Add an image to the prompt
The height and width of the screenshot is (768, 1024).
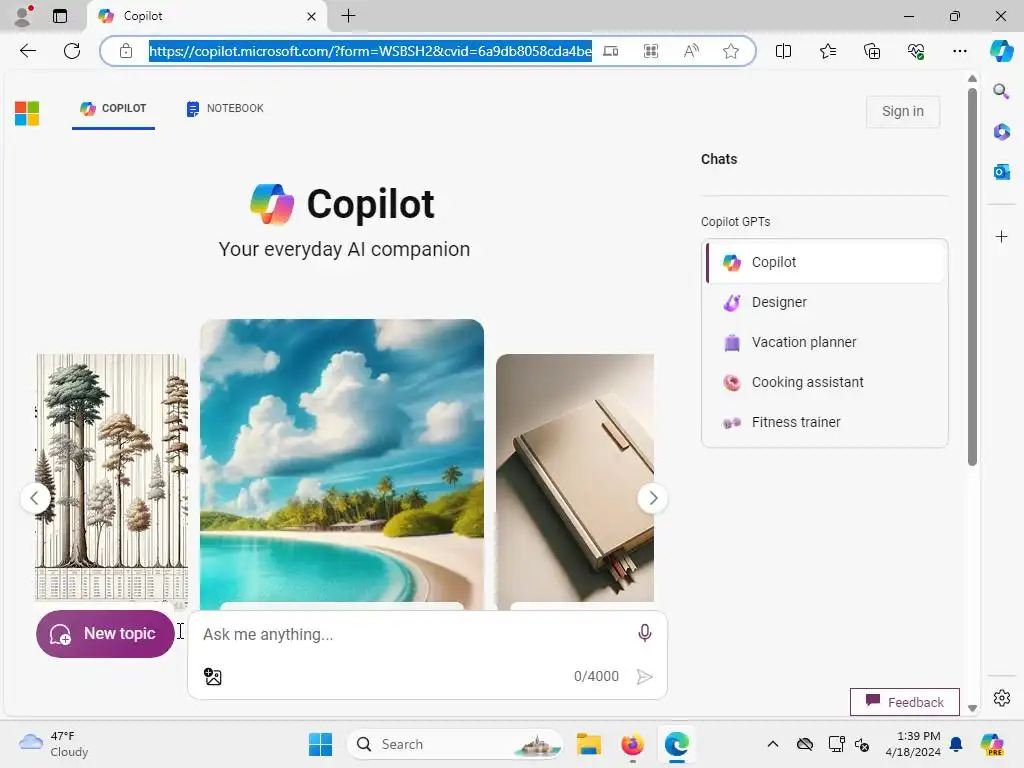click(x=213, y=677)
